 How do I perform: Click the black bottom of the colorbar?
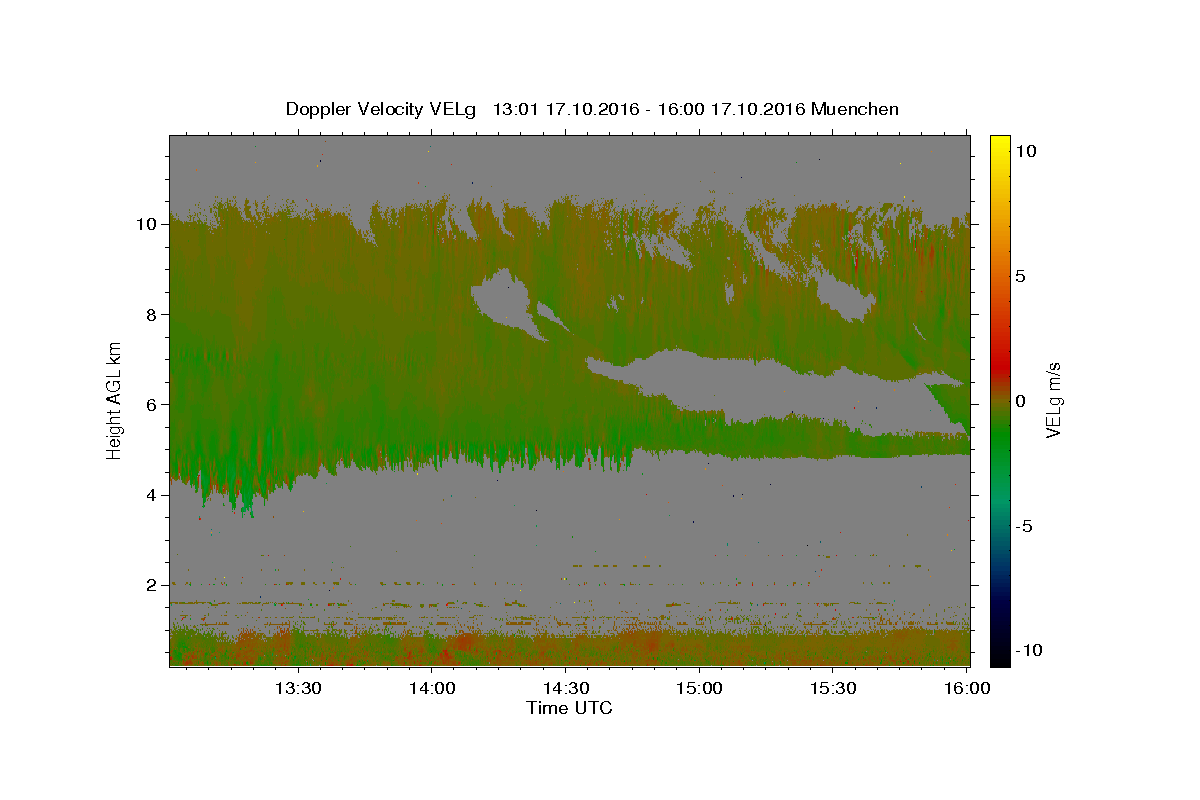pyautogui.click(x=999, y=660)
